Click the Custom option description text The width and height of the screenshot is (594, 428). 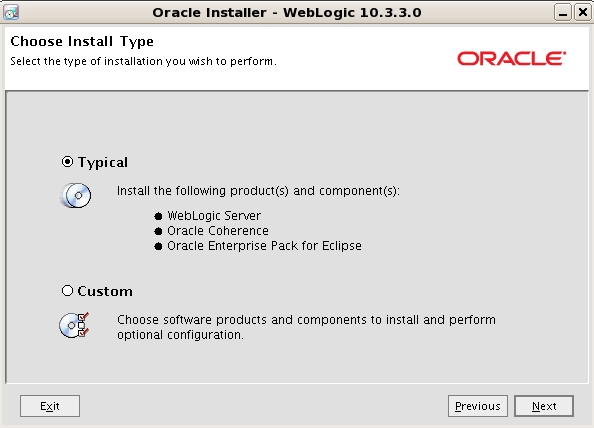tap(306, 327)
